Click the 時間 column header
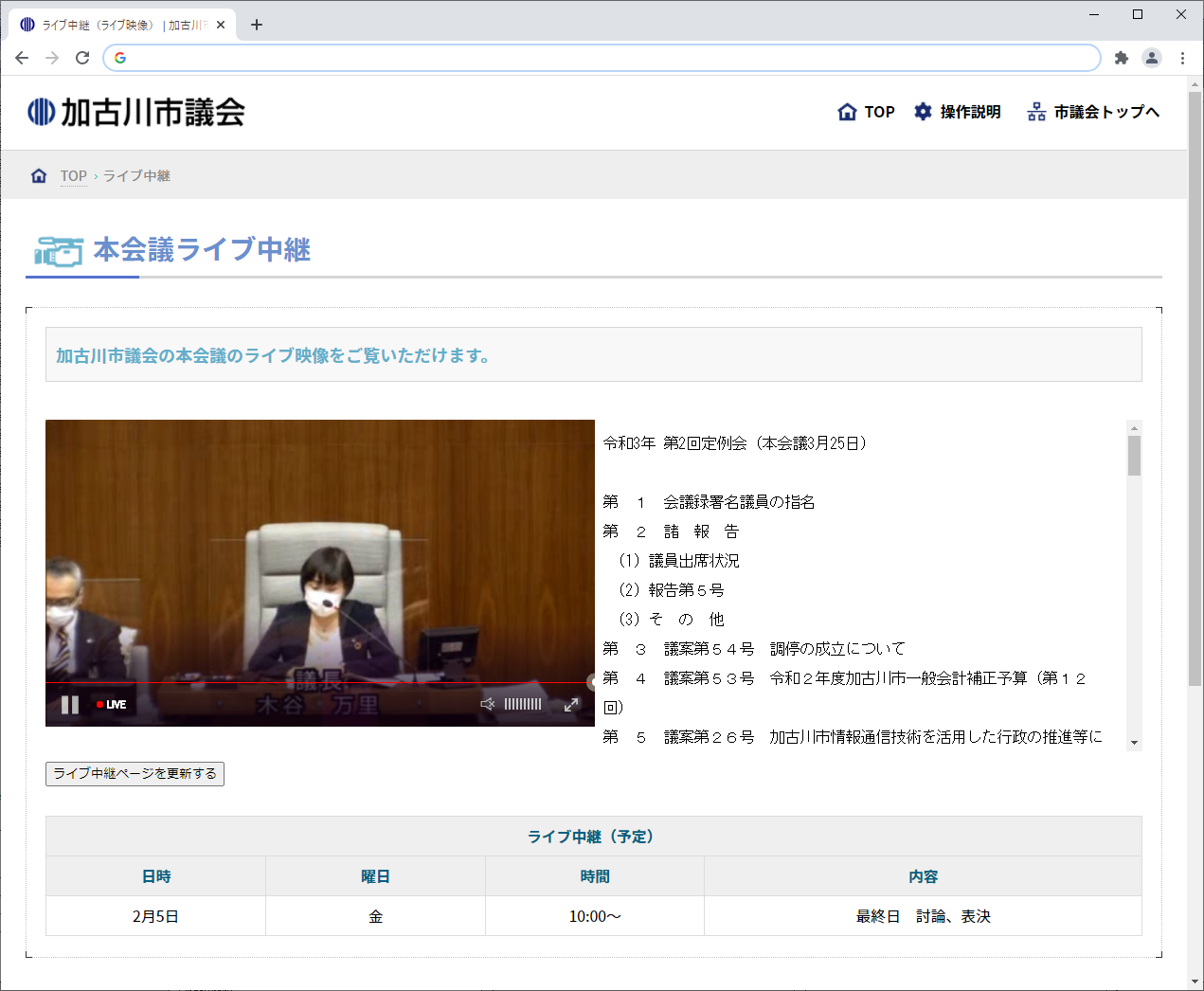1204x991 pixels. (x=595, y=876)
